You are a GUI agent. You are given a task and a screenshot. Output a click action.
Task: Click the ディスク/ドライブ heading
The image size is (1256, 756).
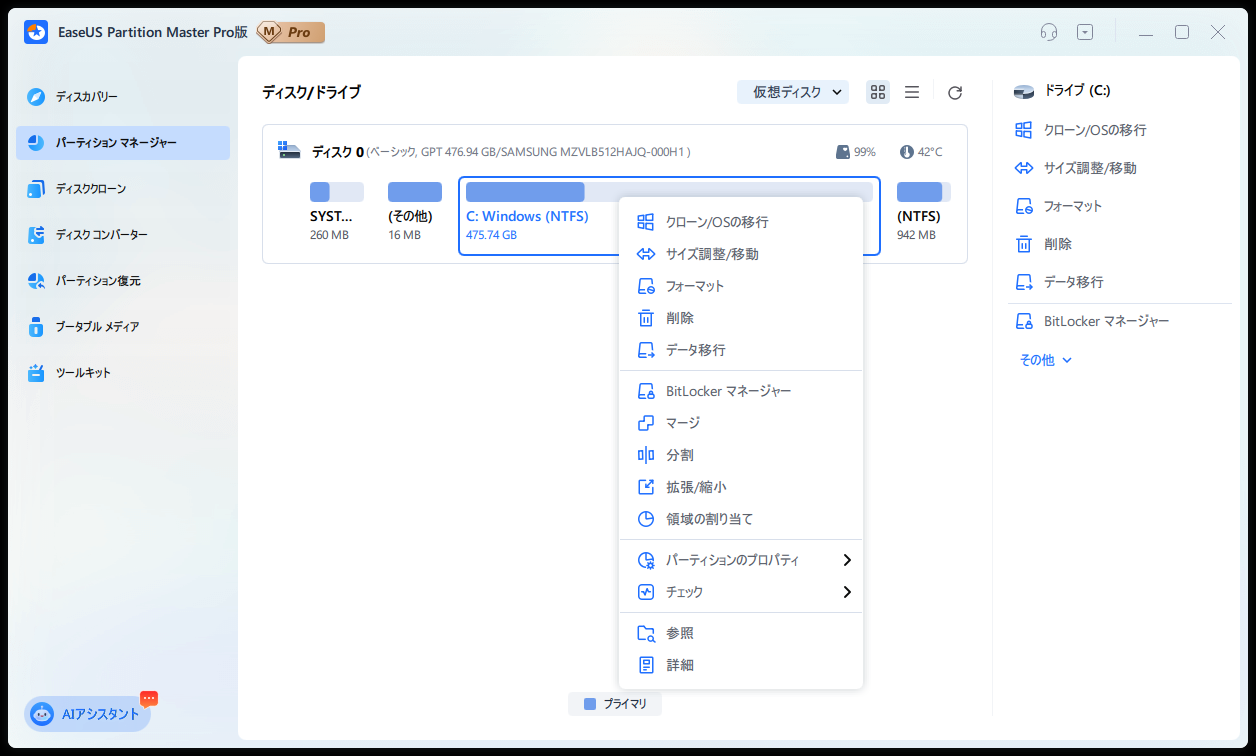point(311,92)
